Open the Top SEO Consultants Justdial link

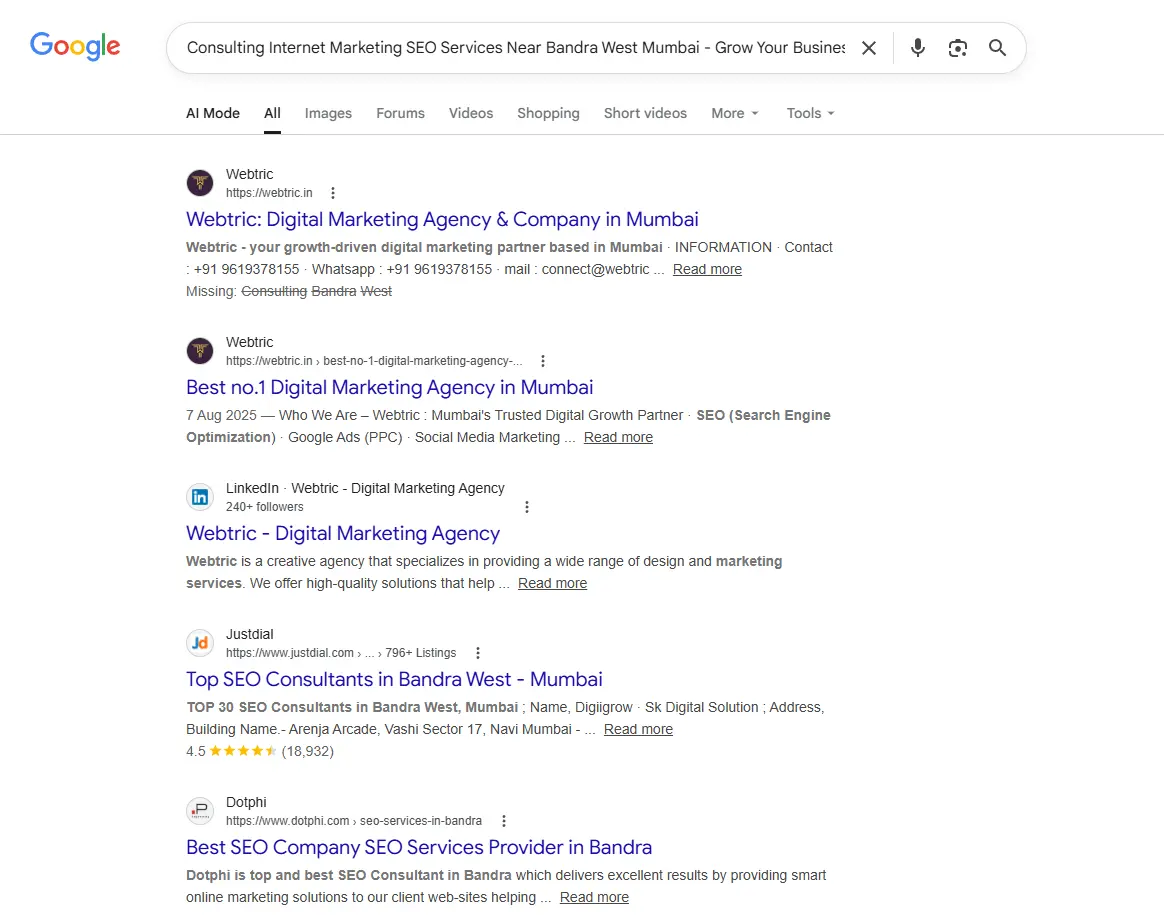(394, 679)
